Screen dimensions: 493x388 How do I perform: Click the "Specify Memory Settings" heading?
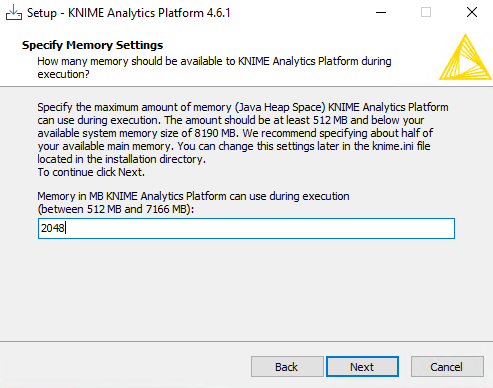[92, 45]
